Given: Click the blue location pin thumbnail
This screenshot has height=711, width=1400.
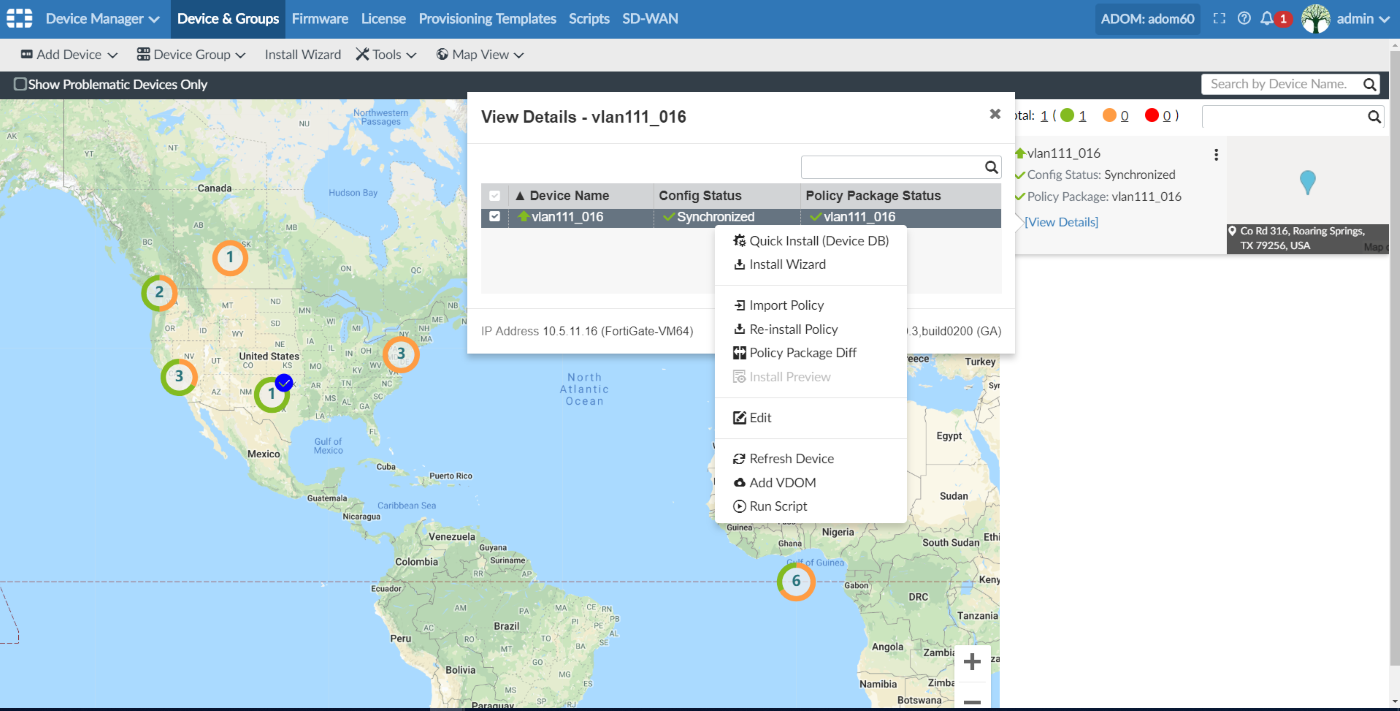Looking at the screenshot, I should tap(1307, 182).
